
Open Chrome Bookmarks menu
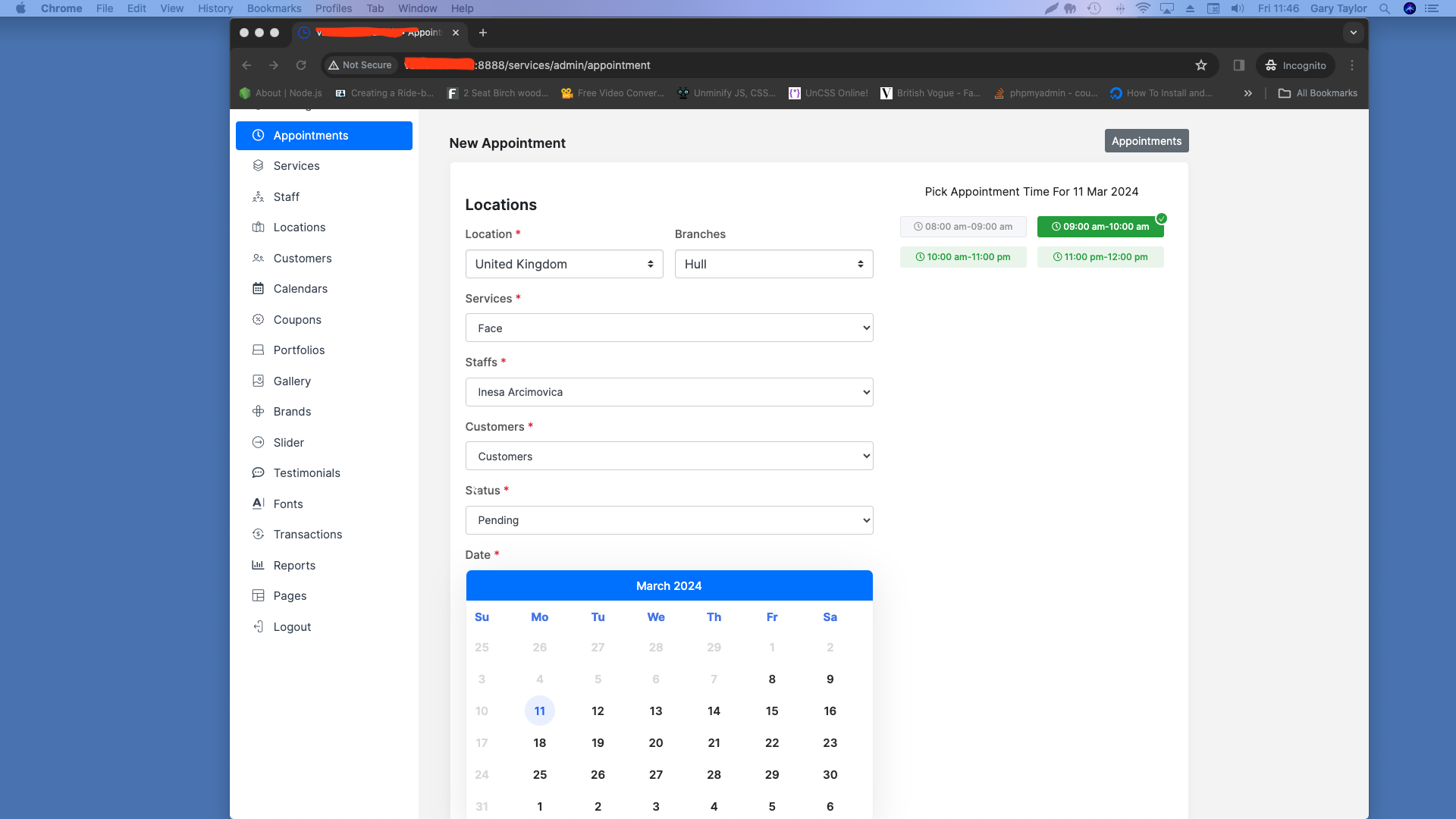[274, 8]
